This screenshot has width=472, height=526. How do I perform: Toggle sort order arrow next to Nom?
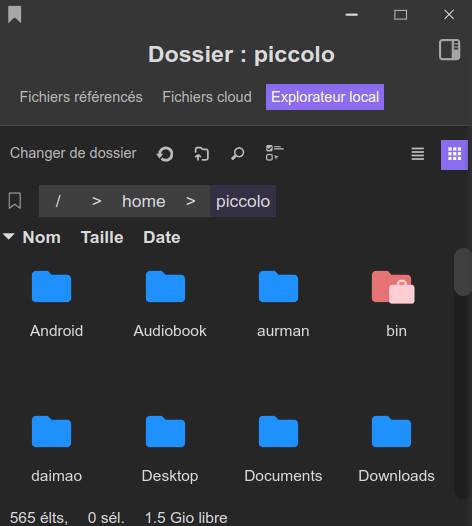pyautogui.click(x=8, y=236)
